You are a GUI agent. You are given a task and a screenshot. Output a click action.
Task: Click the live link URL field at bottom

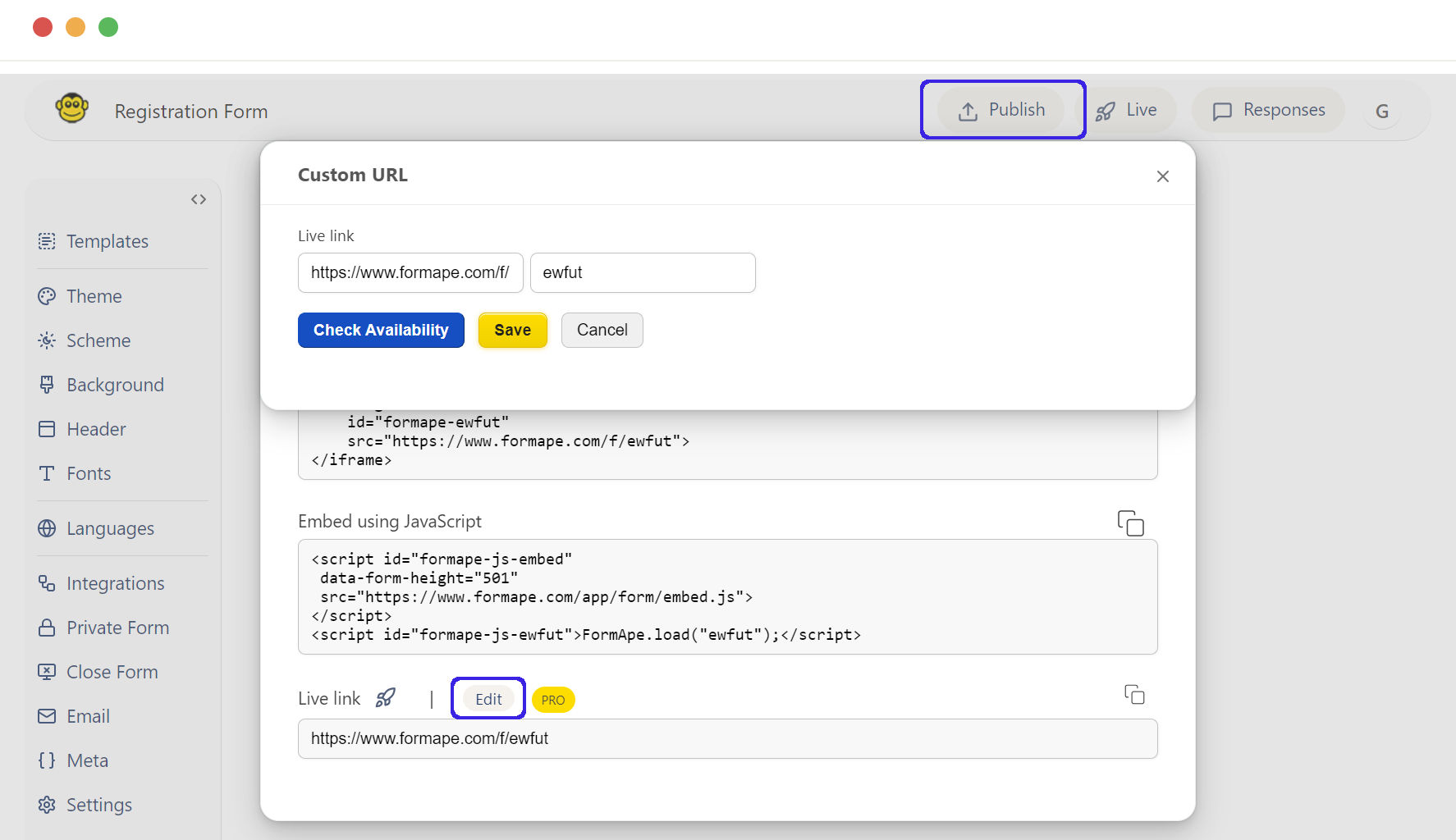coord(727,738)
